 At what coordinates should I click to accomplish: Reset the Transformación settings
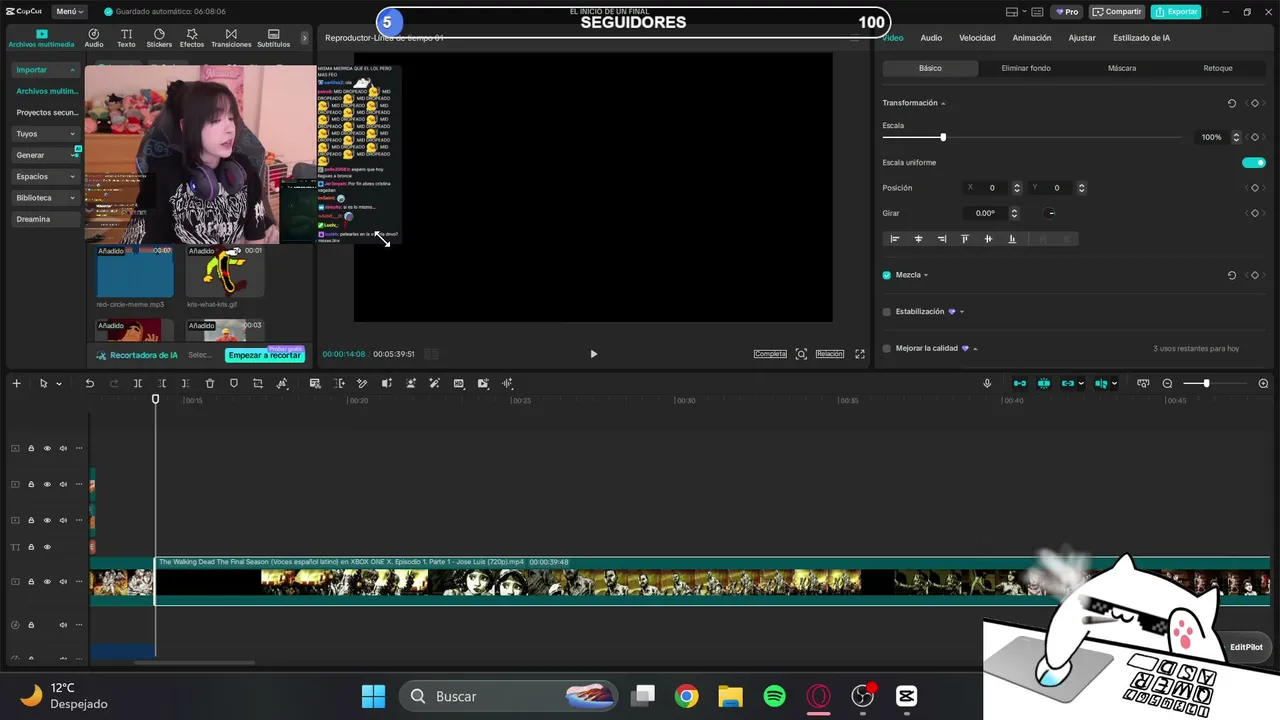(1231, 103)
